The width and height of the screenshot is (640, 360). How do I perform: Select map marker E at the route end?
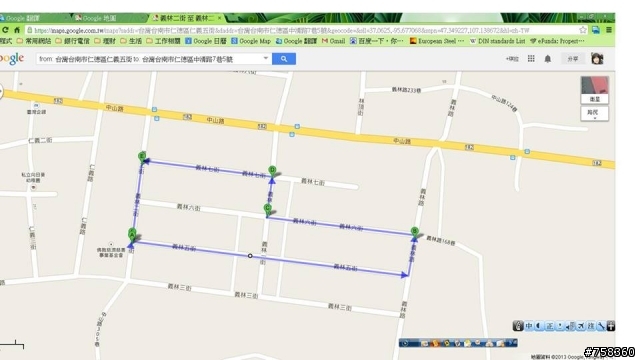pos(142,156)
